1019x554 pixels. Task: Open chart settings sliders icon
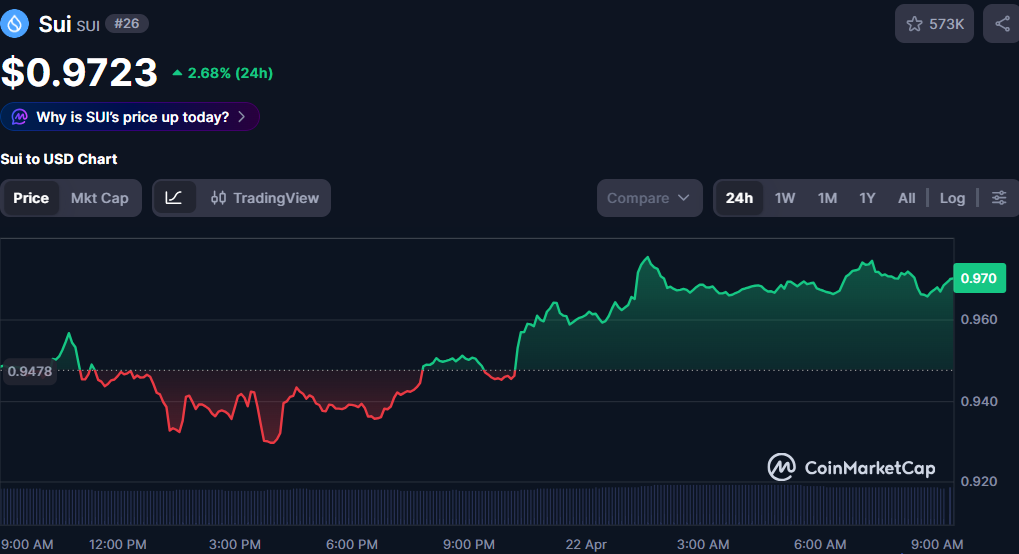999,198
